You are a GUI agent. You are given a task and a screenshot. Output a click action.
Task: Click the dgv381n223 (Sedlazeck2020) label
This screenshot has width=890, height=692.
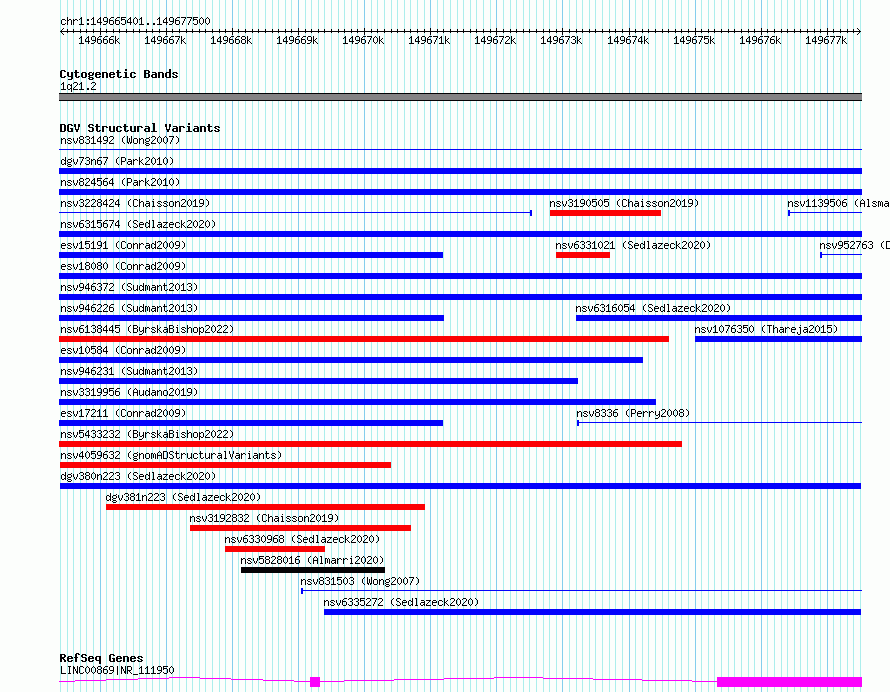(183, 497)
